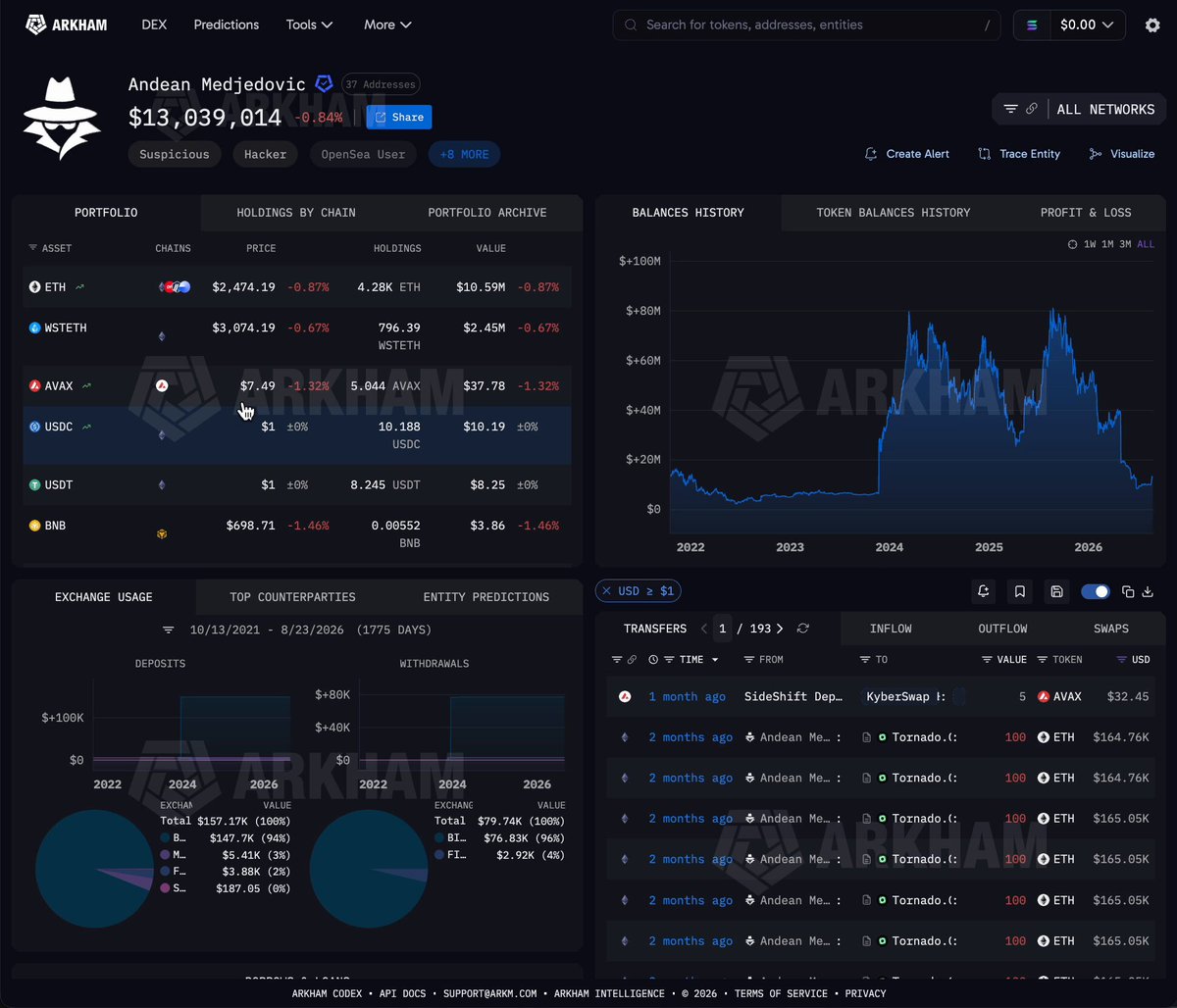Viewport: 1177px width, 1008px height.
Task: Open the Outflow tab
Action: tap(1002, 629)
